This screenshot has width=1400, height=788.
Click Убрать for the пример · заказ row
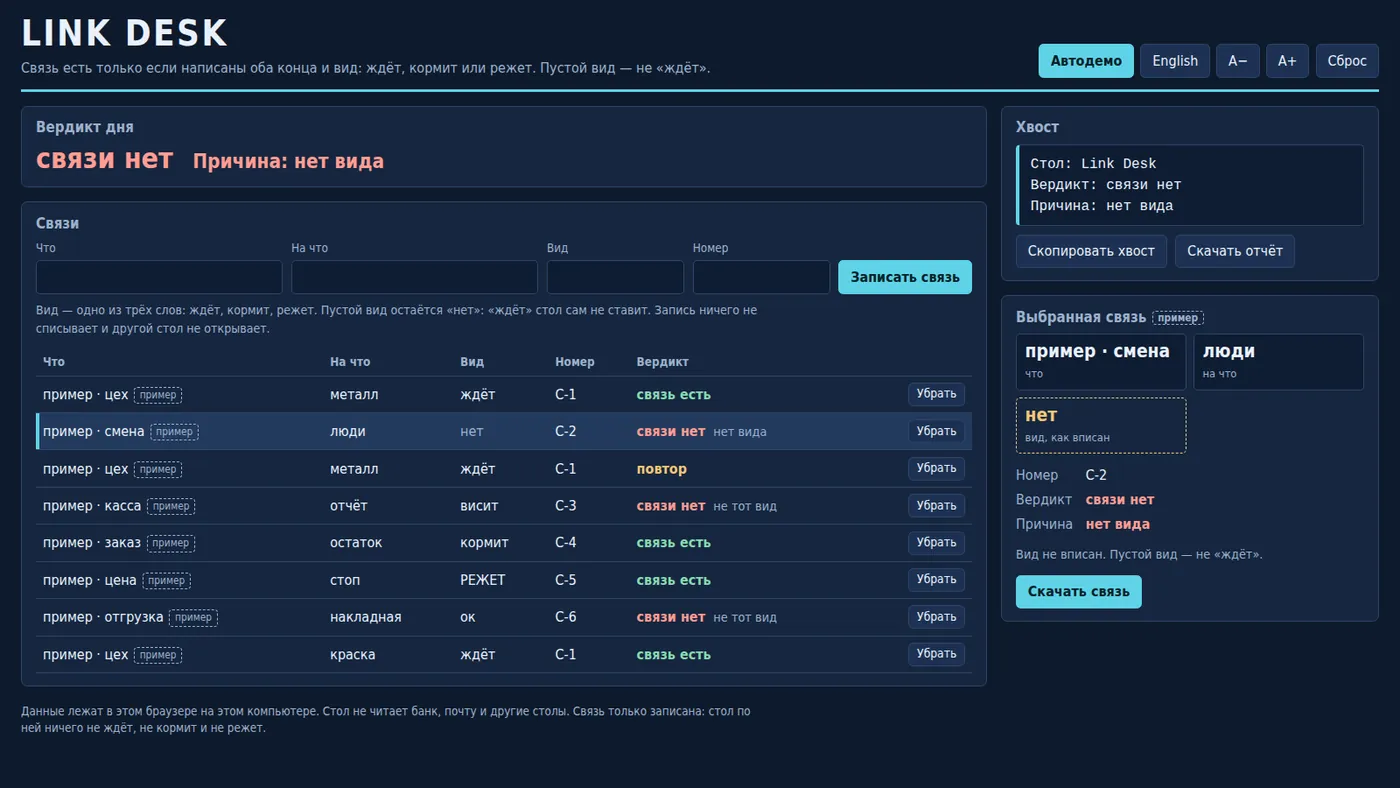(x=937, y=542)
